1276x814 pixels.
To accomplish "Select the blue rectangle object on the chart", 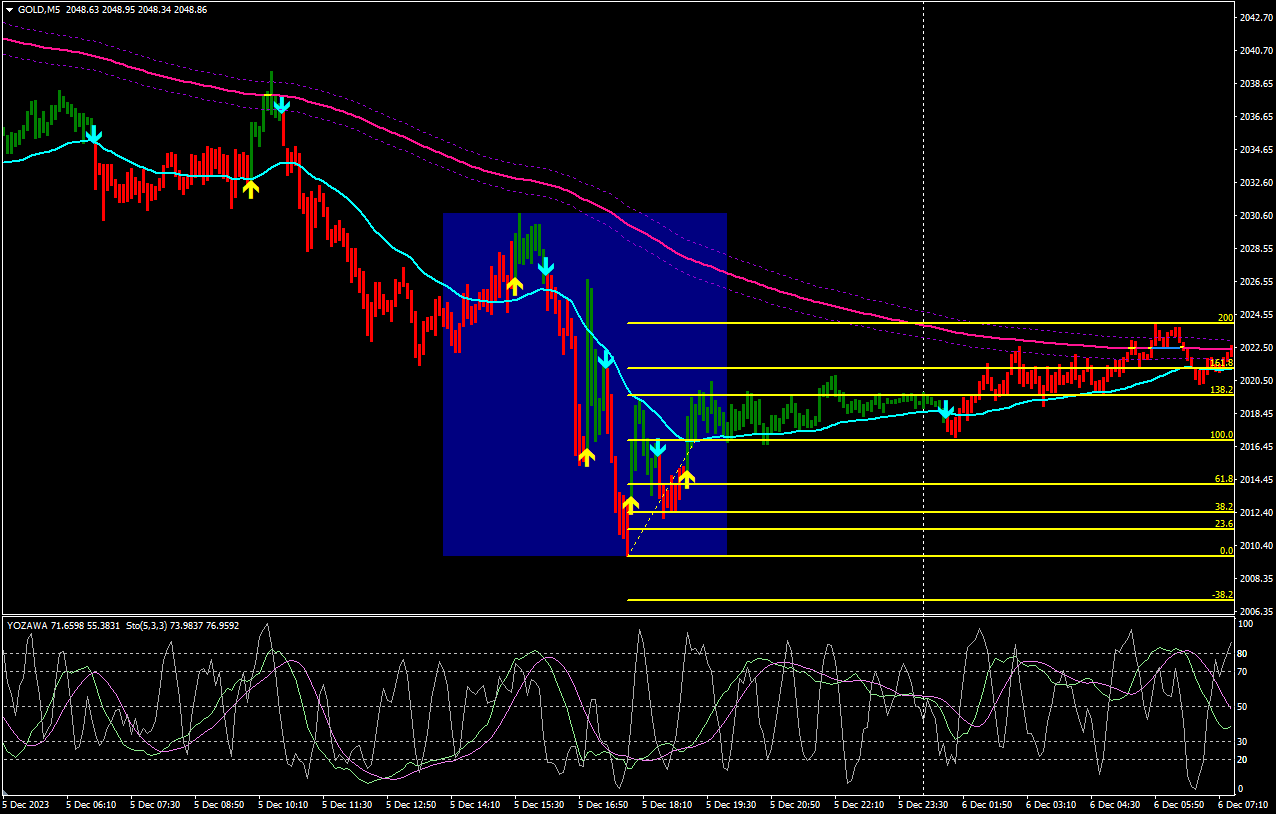I will point(585,384).
